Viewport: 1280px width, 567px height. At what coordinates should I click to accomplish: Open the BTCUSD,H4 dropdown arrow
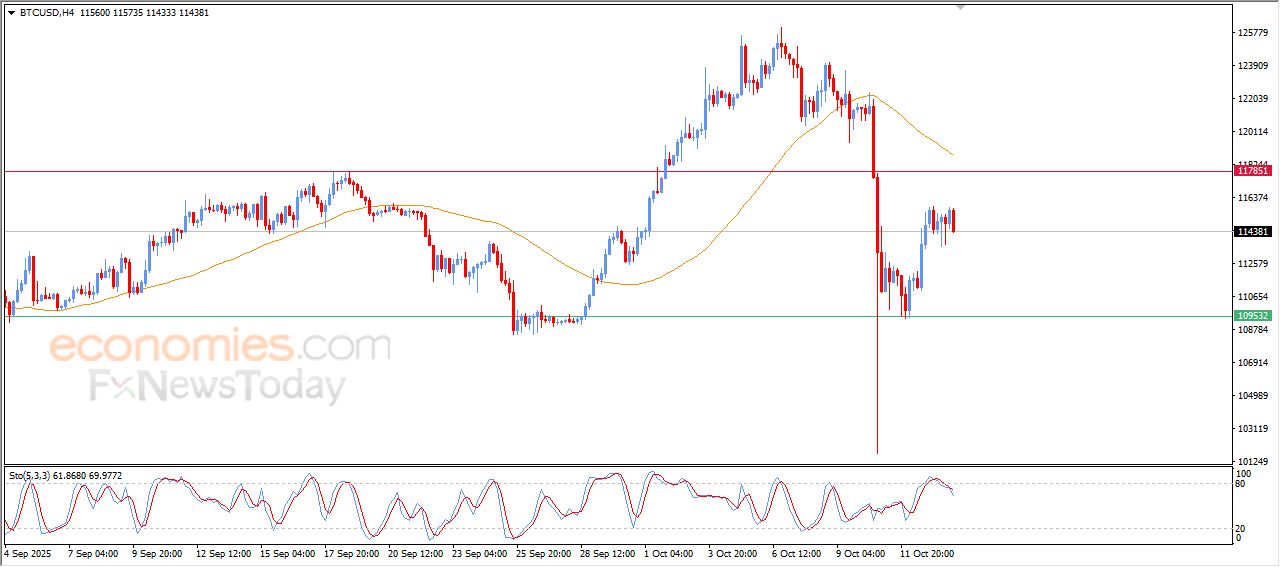point(12,13)
